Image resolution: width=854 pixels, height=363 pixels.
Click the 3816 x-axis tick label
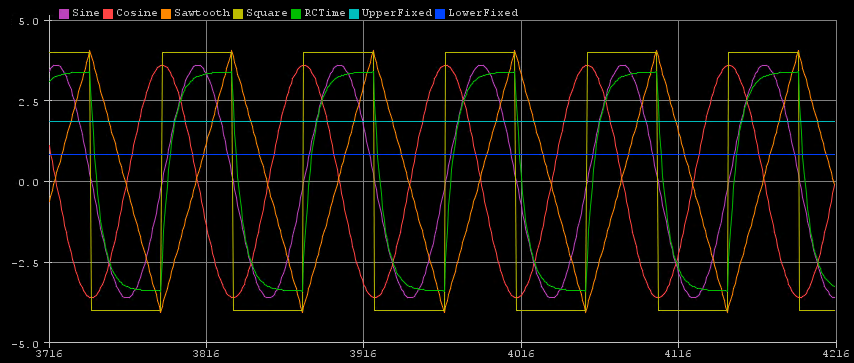click(206, 354)
